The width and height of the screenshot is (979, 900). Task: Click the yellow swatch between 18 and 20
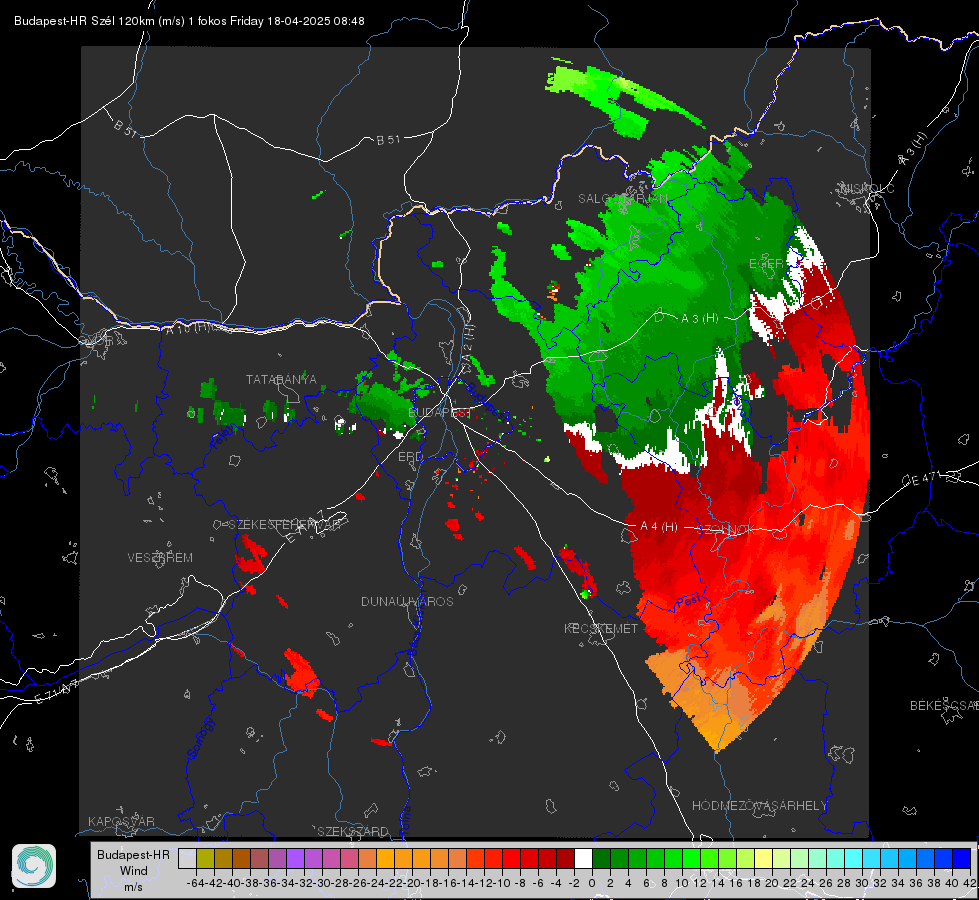(763, 858)
